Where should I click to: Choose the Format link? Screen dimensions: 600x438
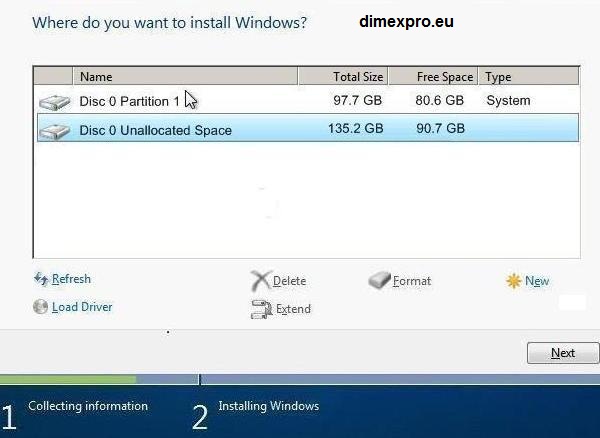[412, 281]
